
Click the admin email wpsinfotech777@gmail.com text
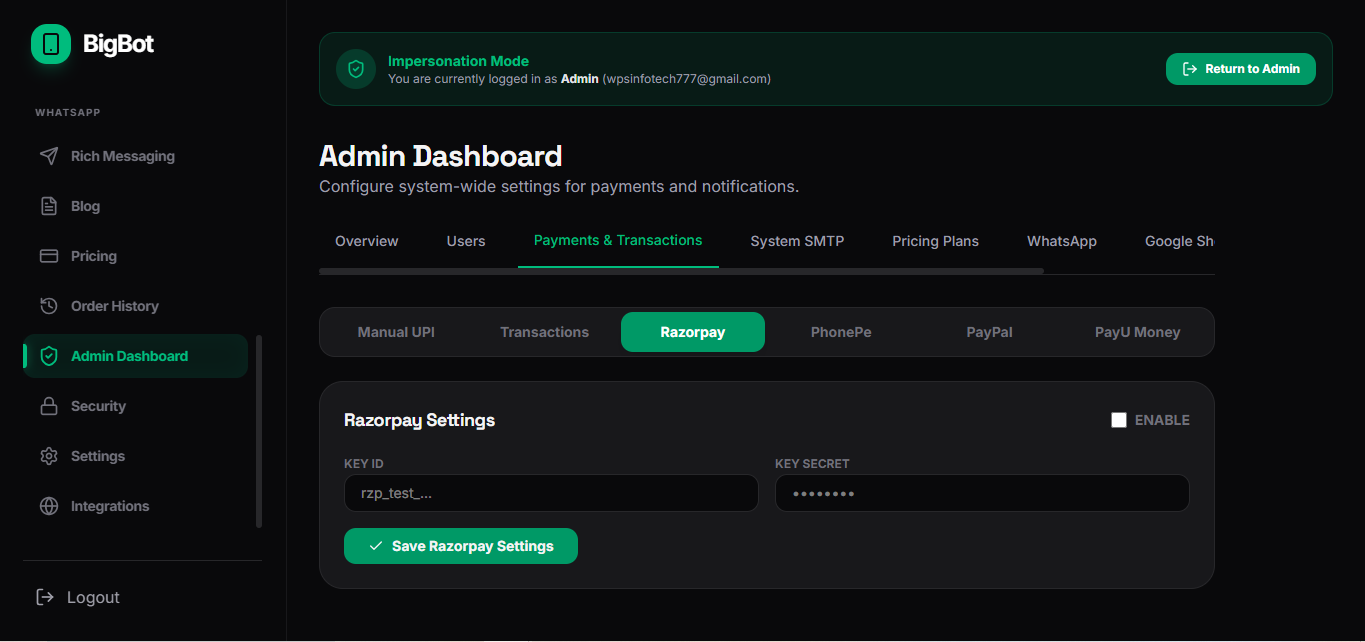click(686, 78)
